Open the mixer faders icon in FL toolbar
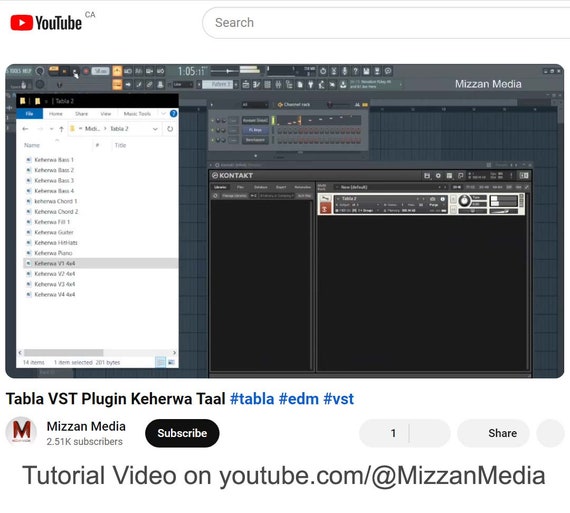Viewport: 570px width, 513px height. [278, 85]
